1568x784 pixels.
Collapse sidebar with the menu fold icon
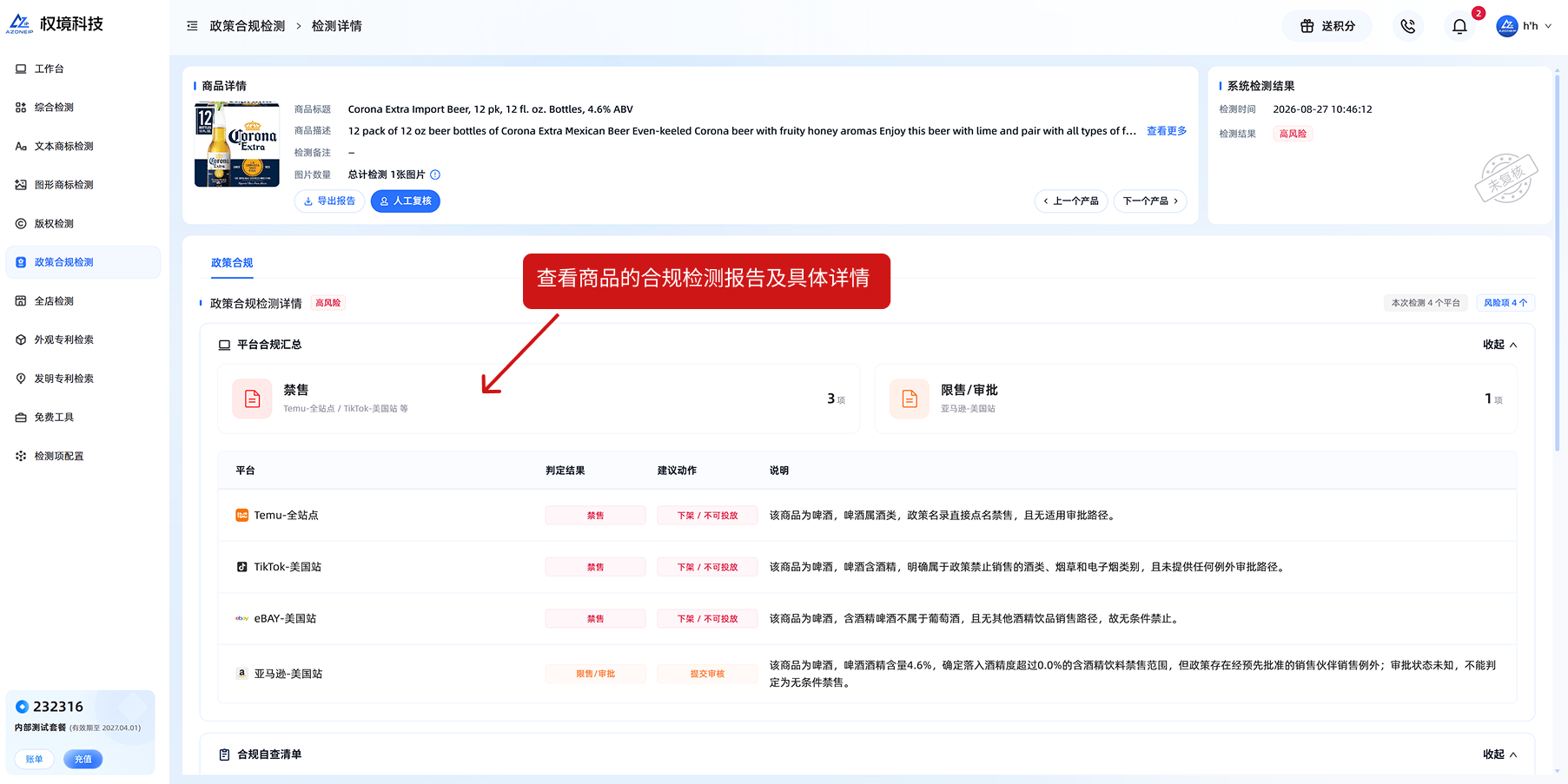pos(192,26)
